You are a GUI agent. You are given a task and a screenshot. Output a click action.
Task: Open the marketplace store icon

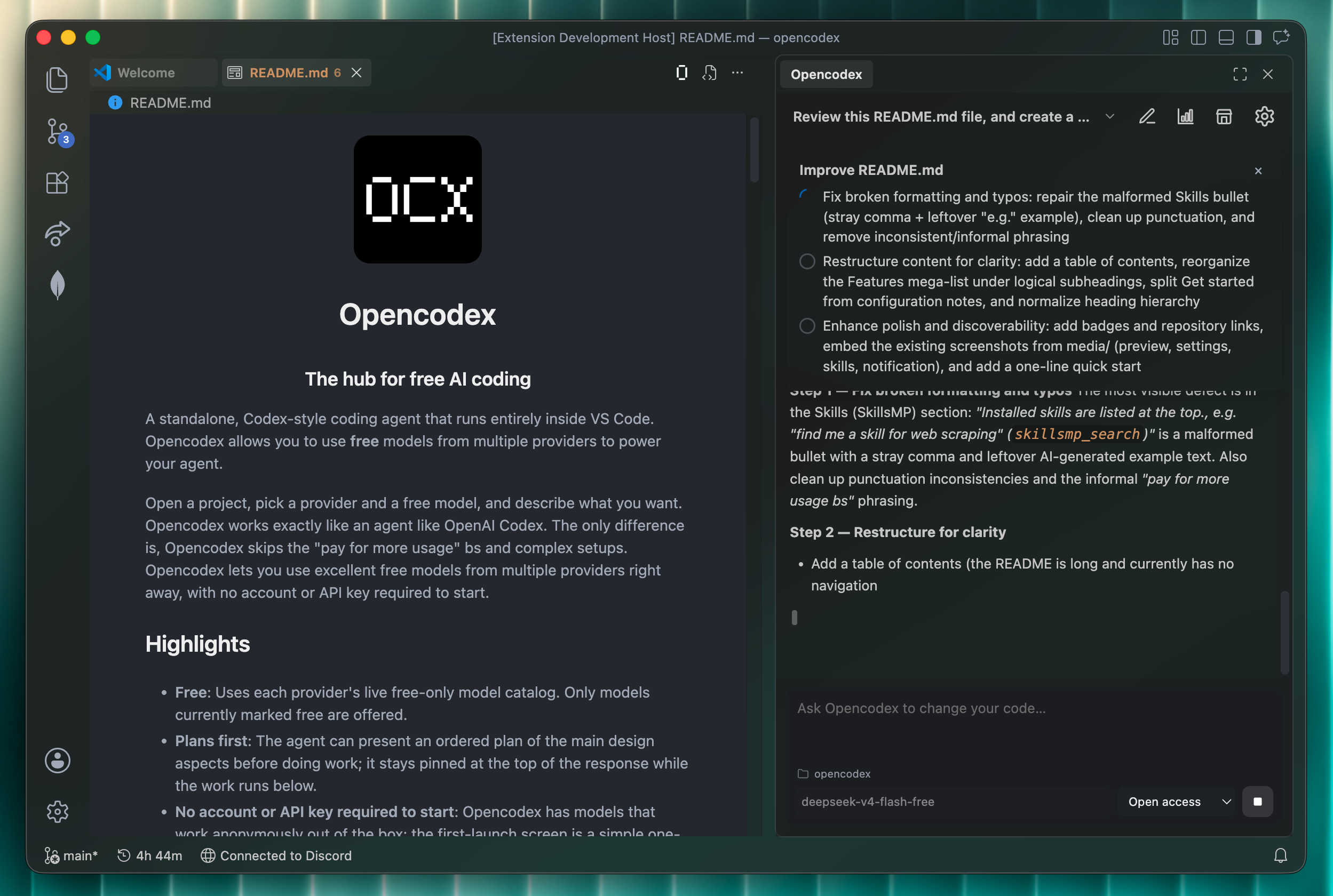click(1224, 117)
